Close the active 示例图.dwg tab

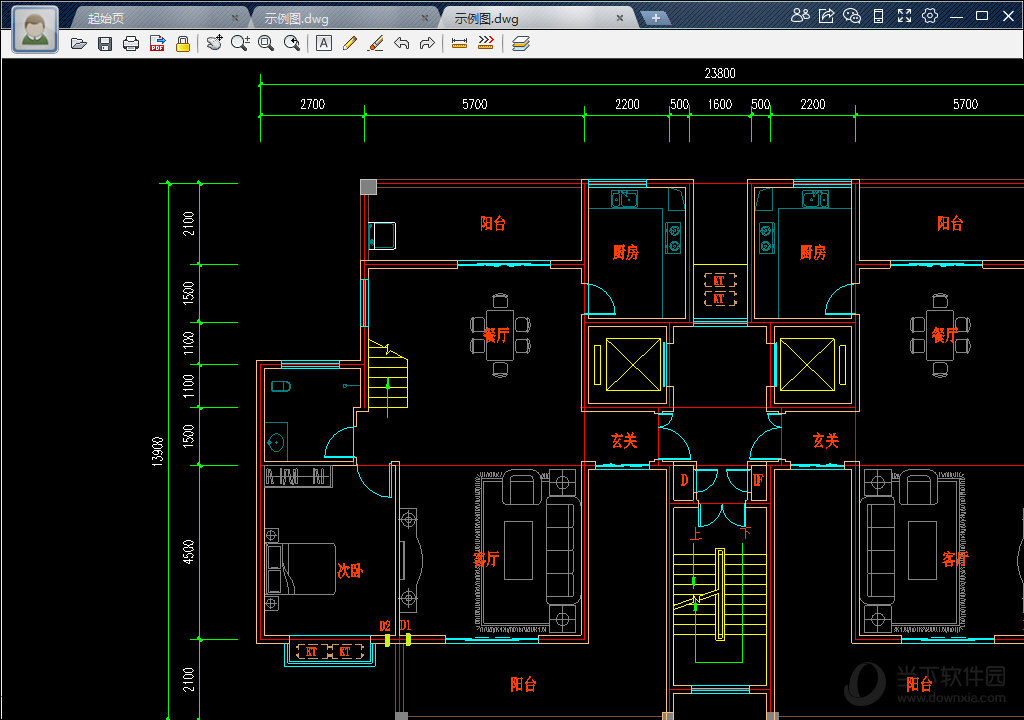coord(620,18)
